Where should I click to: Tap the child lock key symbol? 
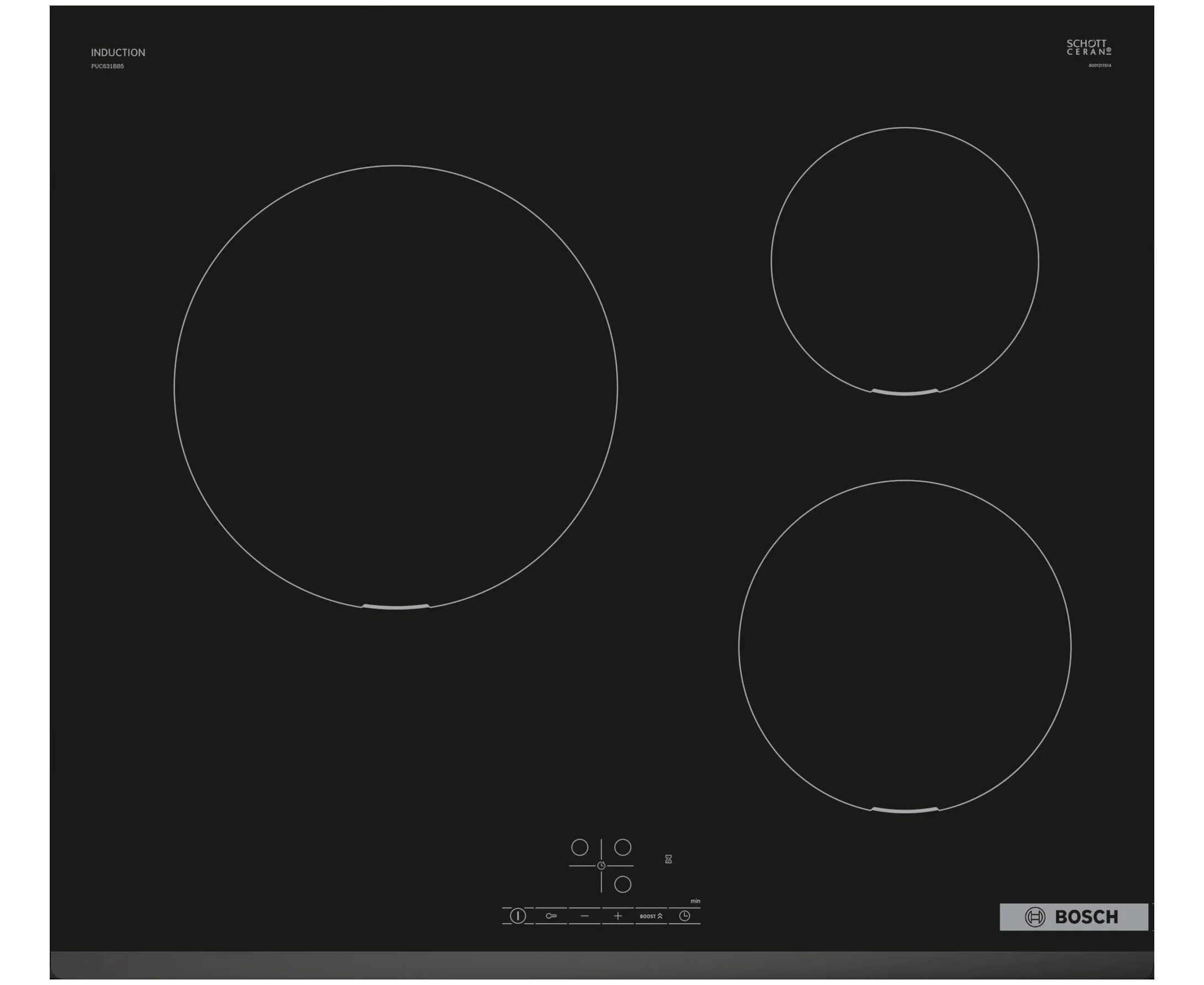pyautogui.click(x=551, y=916)
